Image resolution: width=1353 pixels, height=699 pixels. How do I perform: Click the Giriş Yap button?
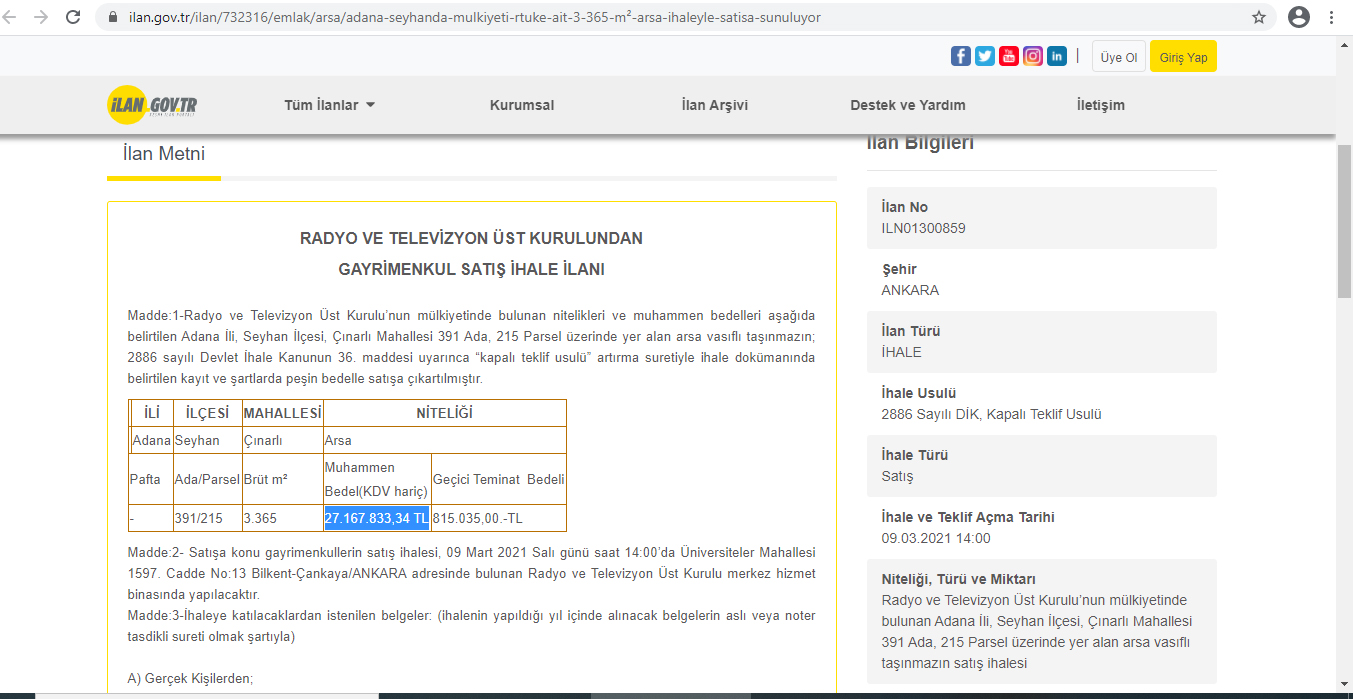1183,57
